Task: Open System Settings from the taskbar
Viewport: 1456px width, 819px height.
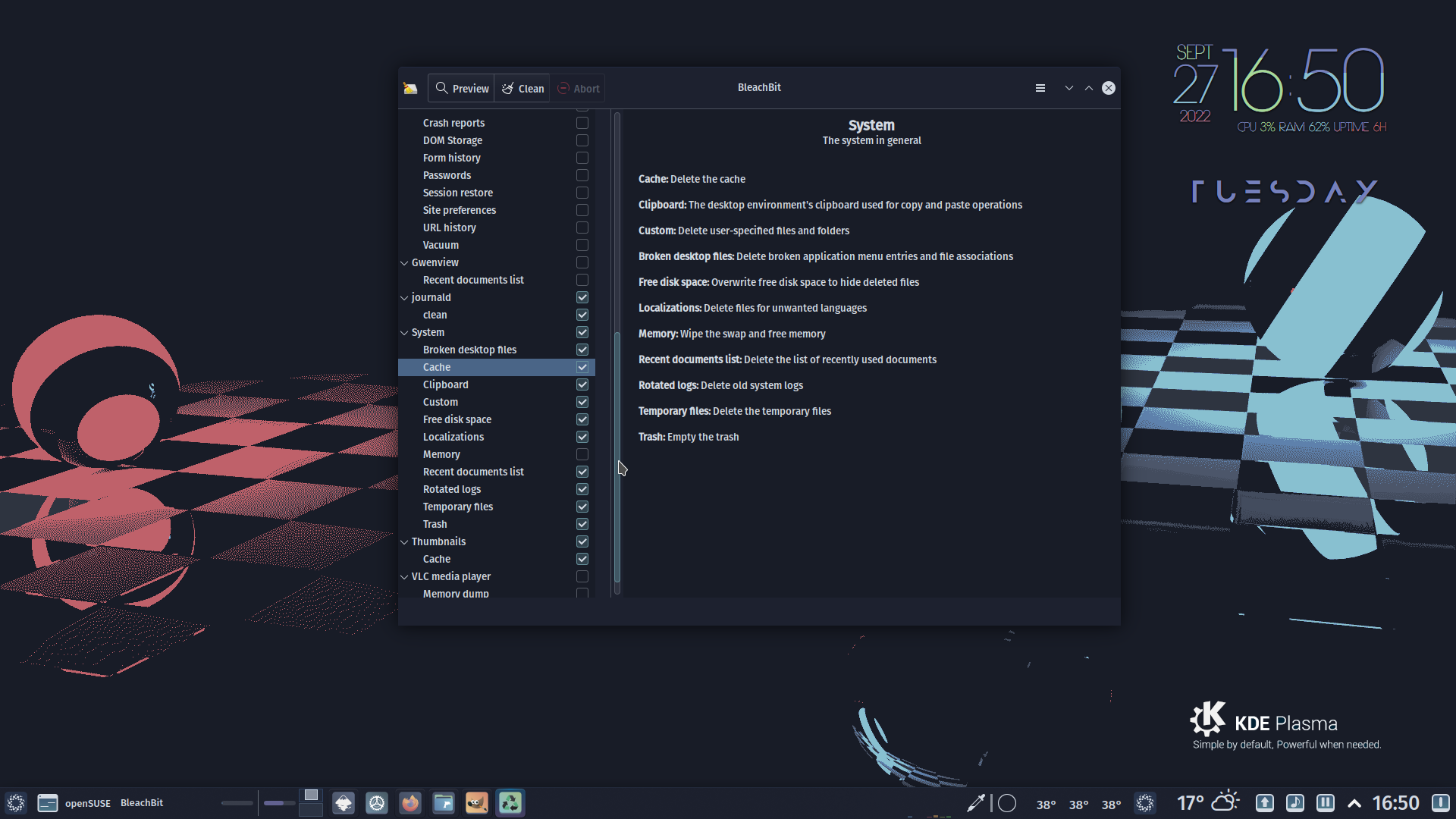Action: click(x=377, y=803)
